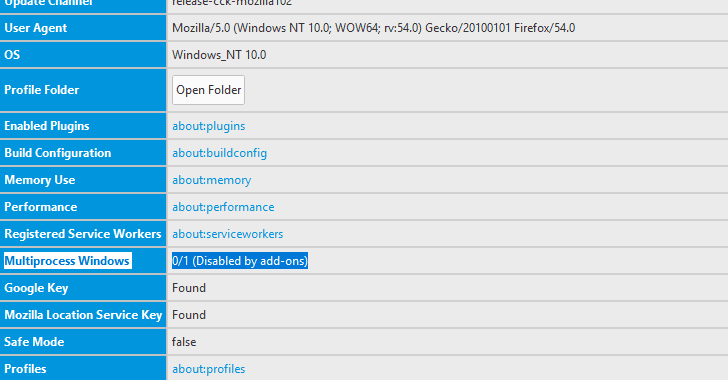
Task: Click the Safe Mode false value
Action: pyautogui.click(x=184, y=342)
